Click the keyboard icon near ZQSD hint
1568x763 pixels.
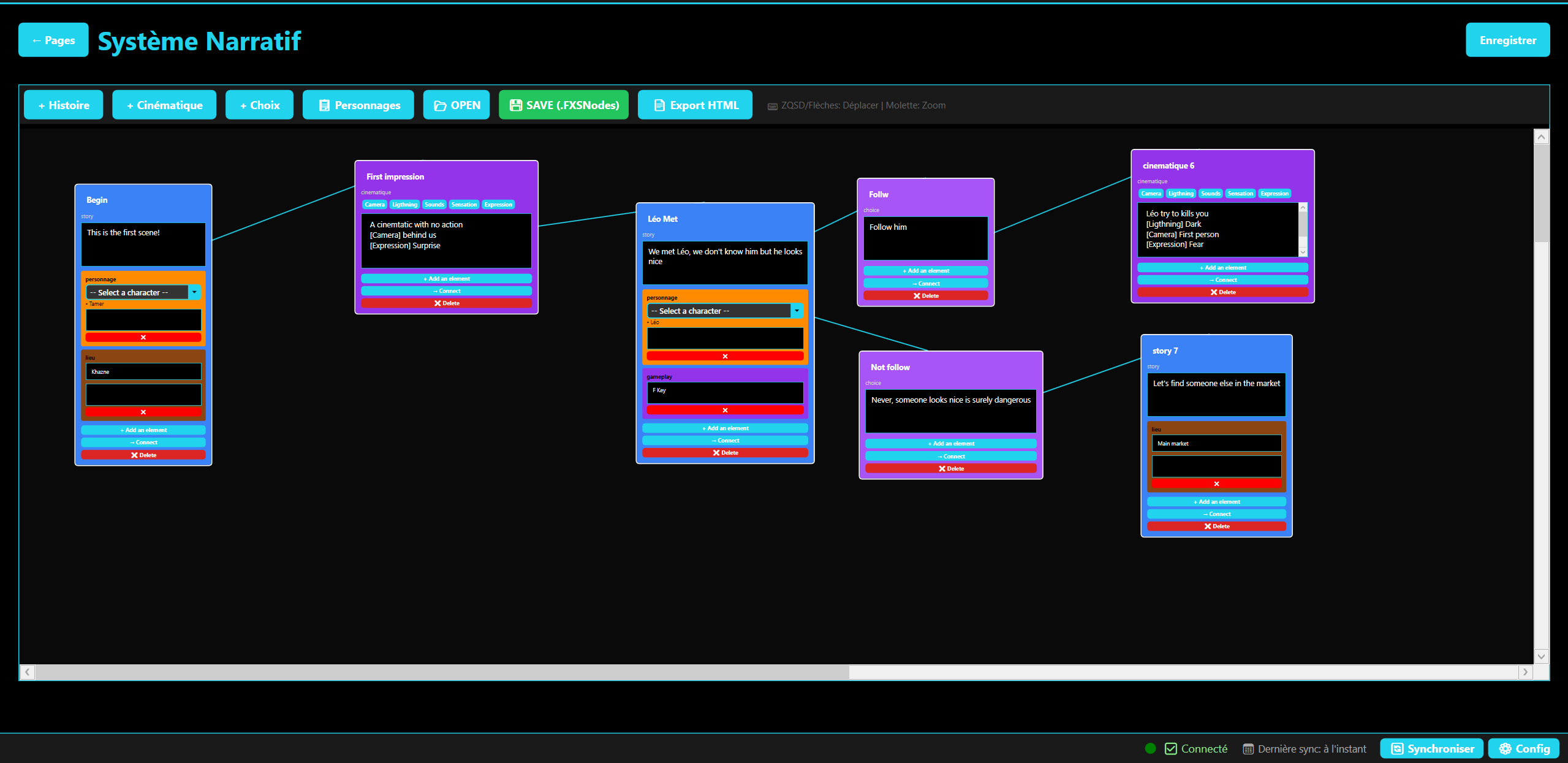pyautogui.click(x=773, y=105)
